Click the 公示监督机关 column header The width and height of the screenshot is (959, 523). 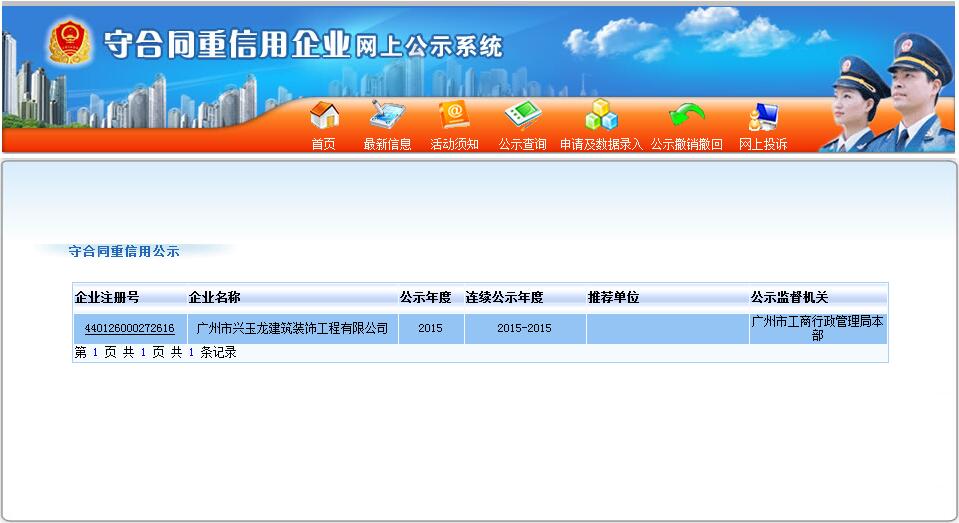[x=790, y=297]
